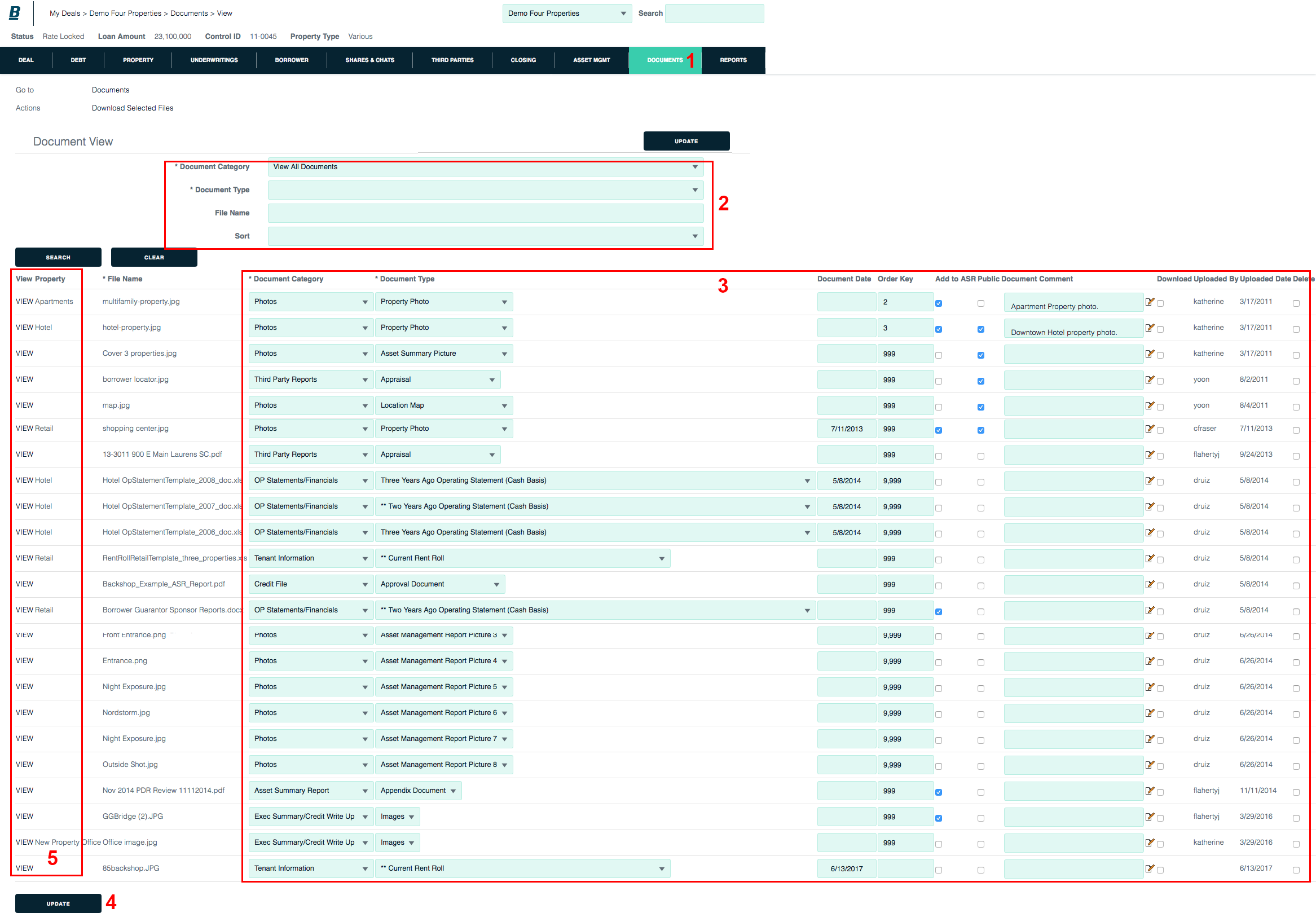Image resolution: width=1316 pixels, height=913 pixels.
Task: Open edit icon in map.jpg row
Action: coord(1150,405)
